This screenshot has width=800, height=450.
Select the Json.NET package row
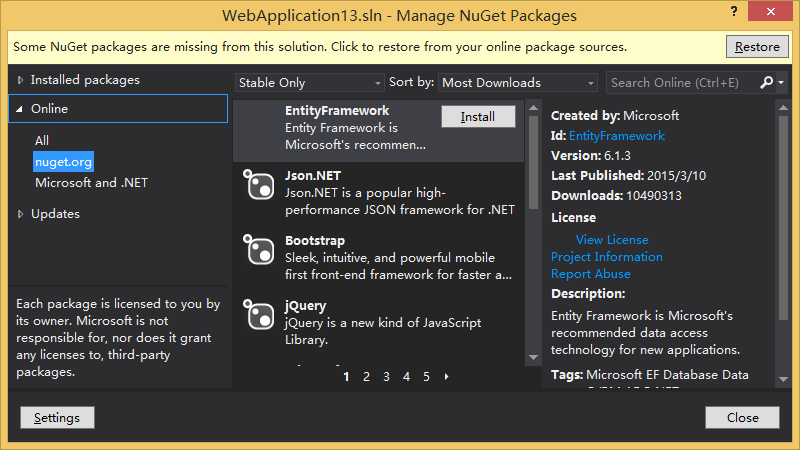pyautogui.click(x=379, y=193)
